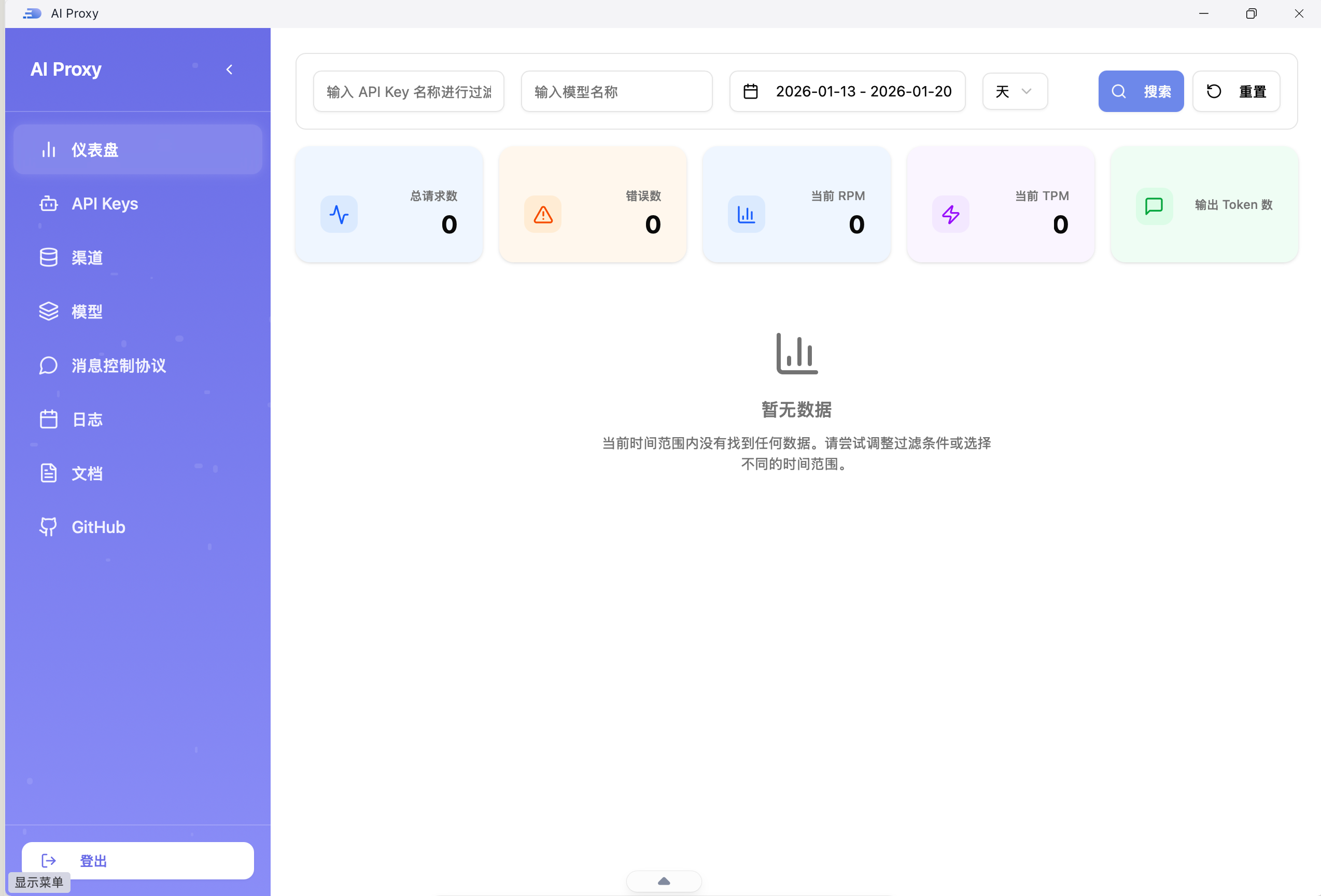This screenshot has height=896, width=1321.
Task: Select the layers icon beside 模型
Action: [x=48, y=311]
